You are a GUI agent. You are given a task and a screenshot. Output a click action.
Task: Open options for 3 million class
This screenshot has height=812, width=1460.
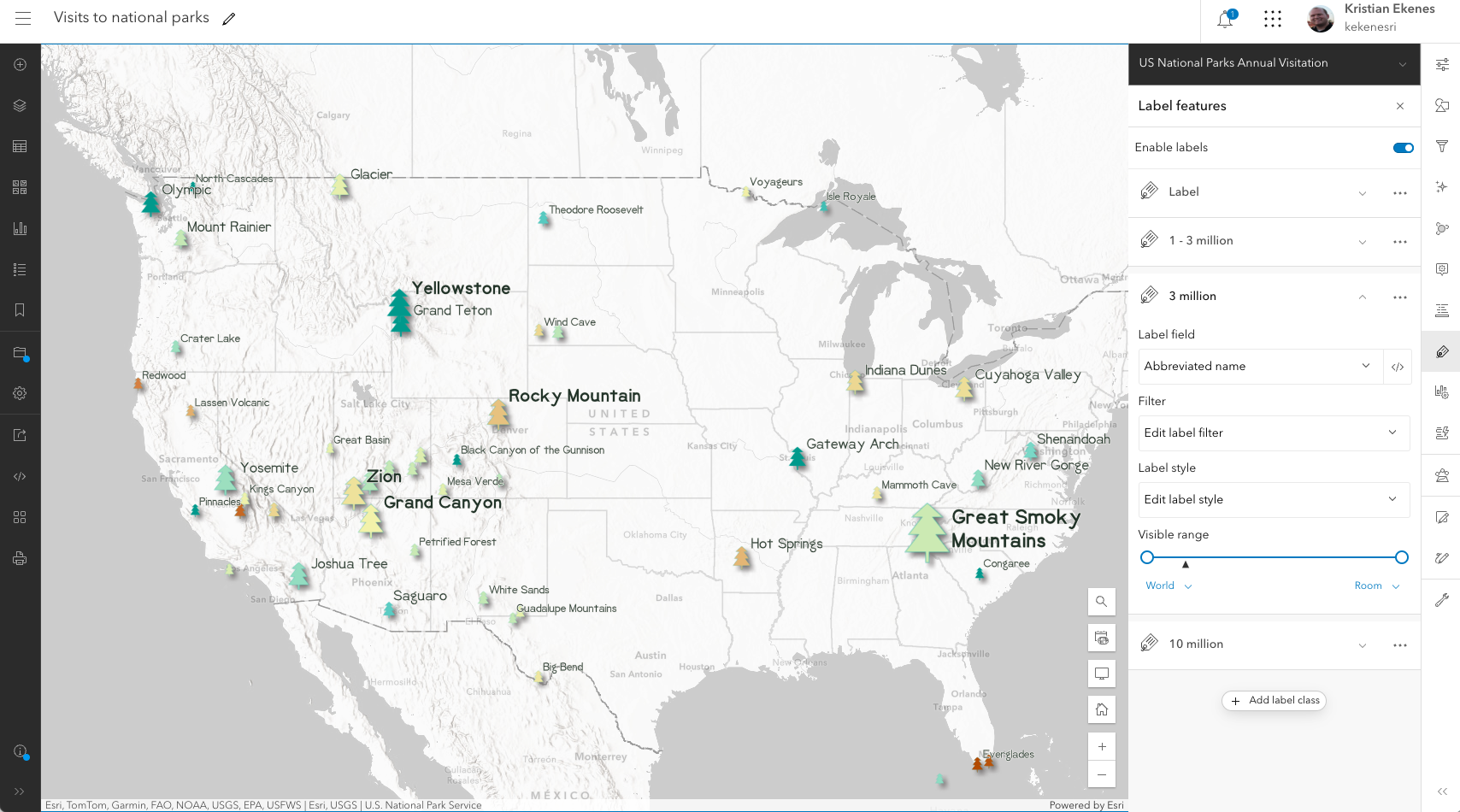point(1400,297)
